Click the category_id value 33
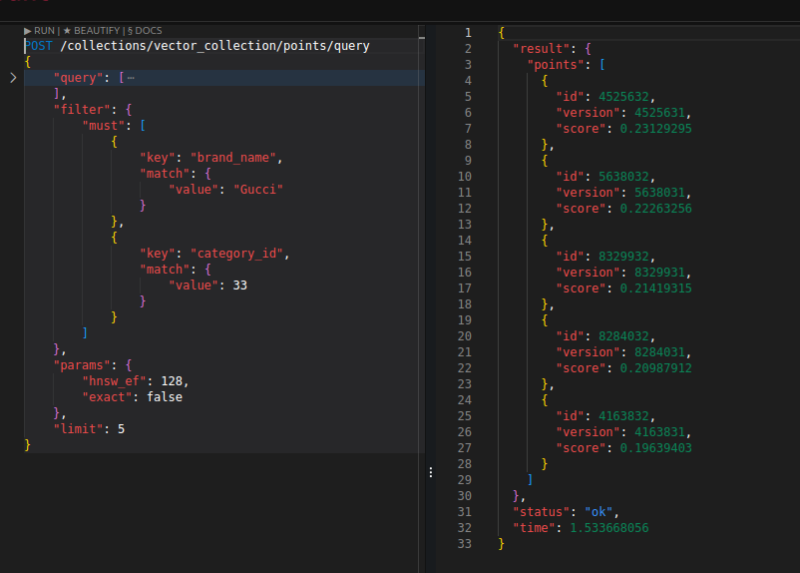 [239, 285]
